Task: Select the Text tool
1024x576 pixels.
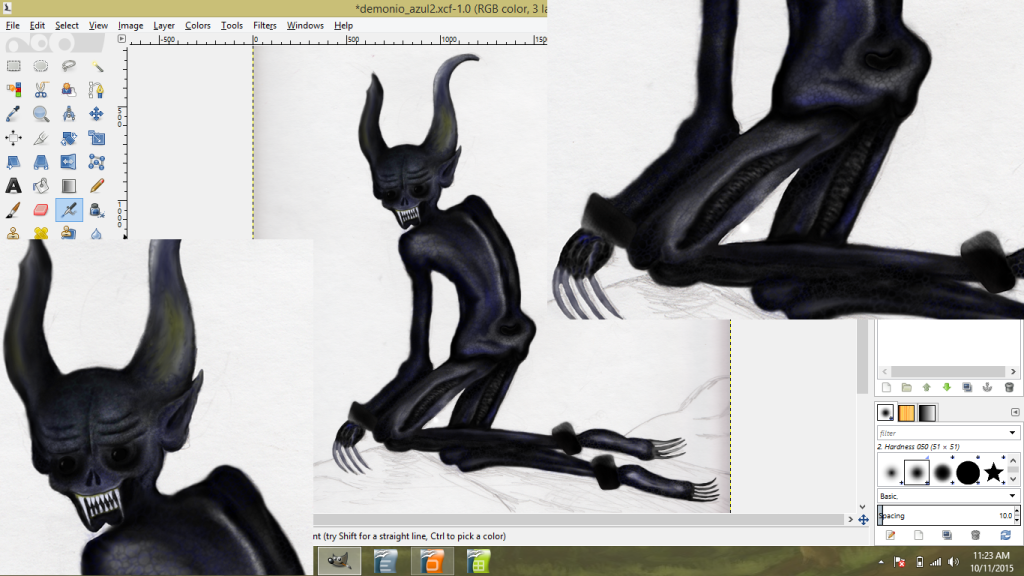Action: [x=13, y=186]
